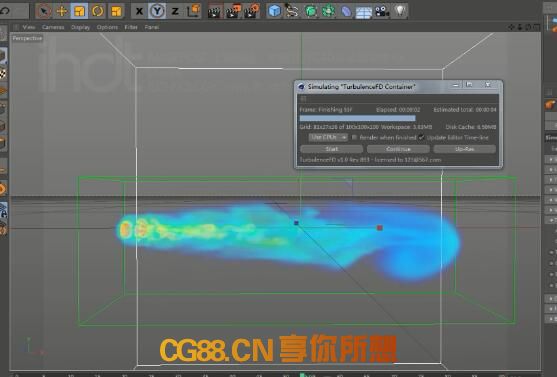Viewport: 557px width, 377px height.
Task: Activate the Rotate tool
Action: click(98, 11)
